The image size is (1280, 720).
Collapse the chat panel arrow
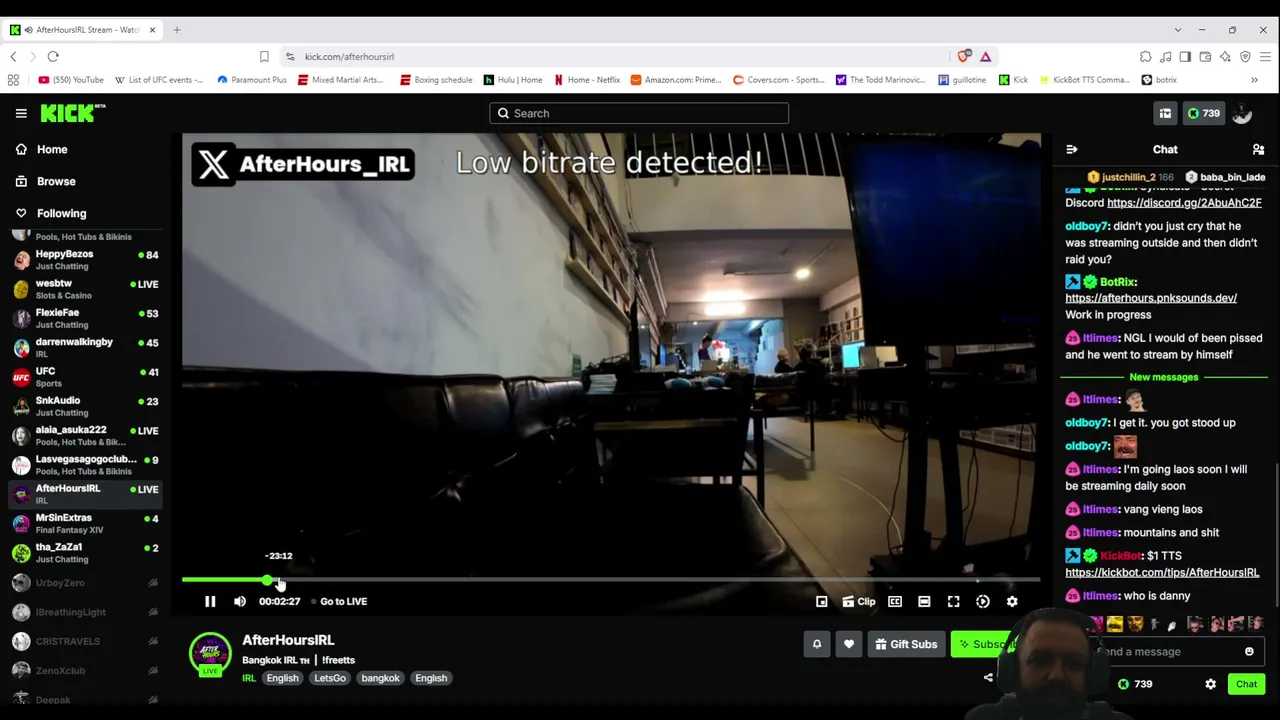1072,149
